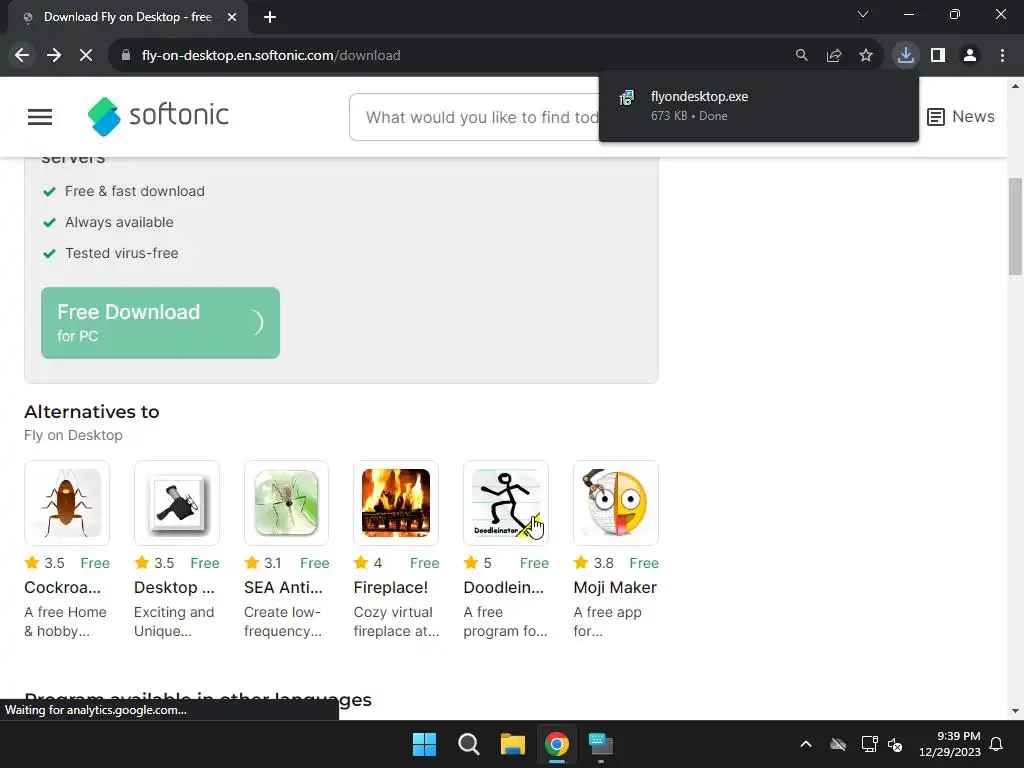This screenshot has height=768, width=1024.
Task: Open the Moji Maker app thumbnail
Action: 616,503
